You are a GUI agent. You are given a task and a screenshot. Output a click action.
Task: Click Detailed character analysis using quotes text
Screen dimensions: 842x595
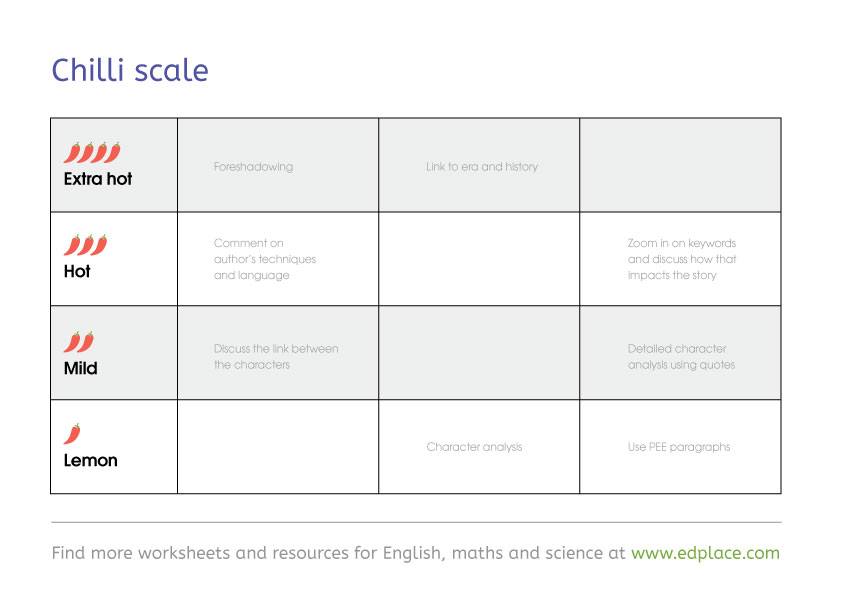(681, 357)
